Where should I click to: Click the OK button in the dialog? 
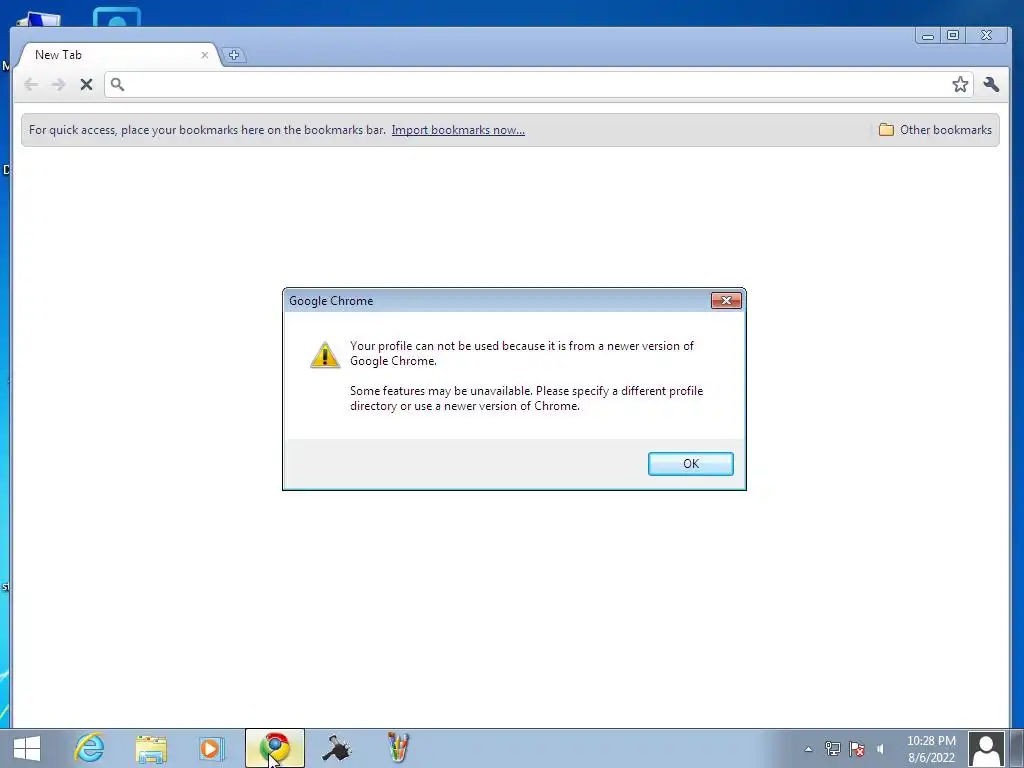click(x=690, y=464)
